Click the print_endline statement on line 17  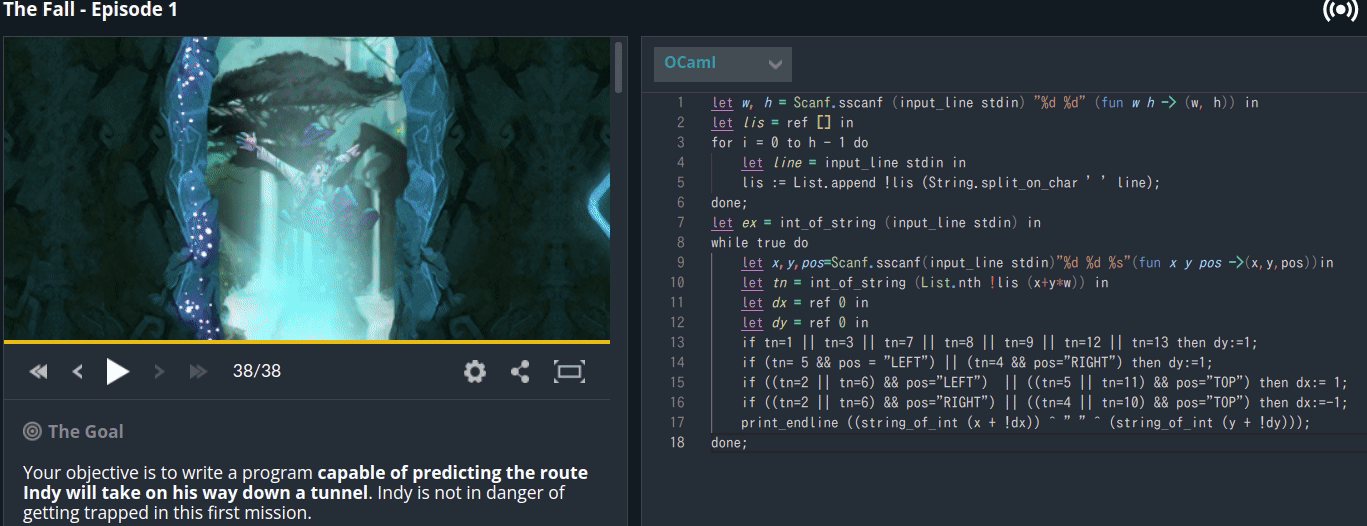[1025, 422]
